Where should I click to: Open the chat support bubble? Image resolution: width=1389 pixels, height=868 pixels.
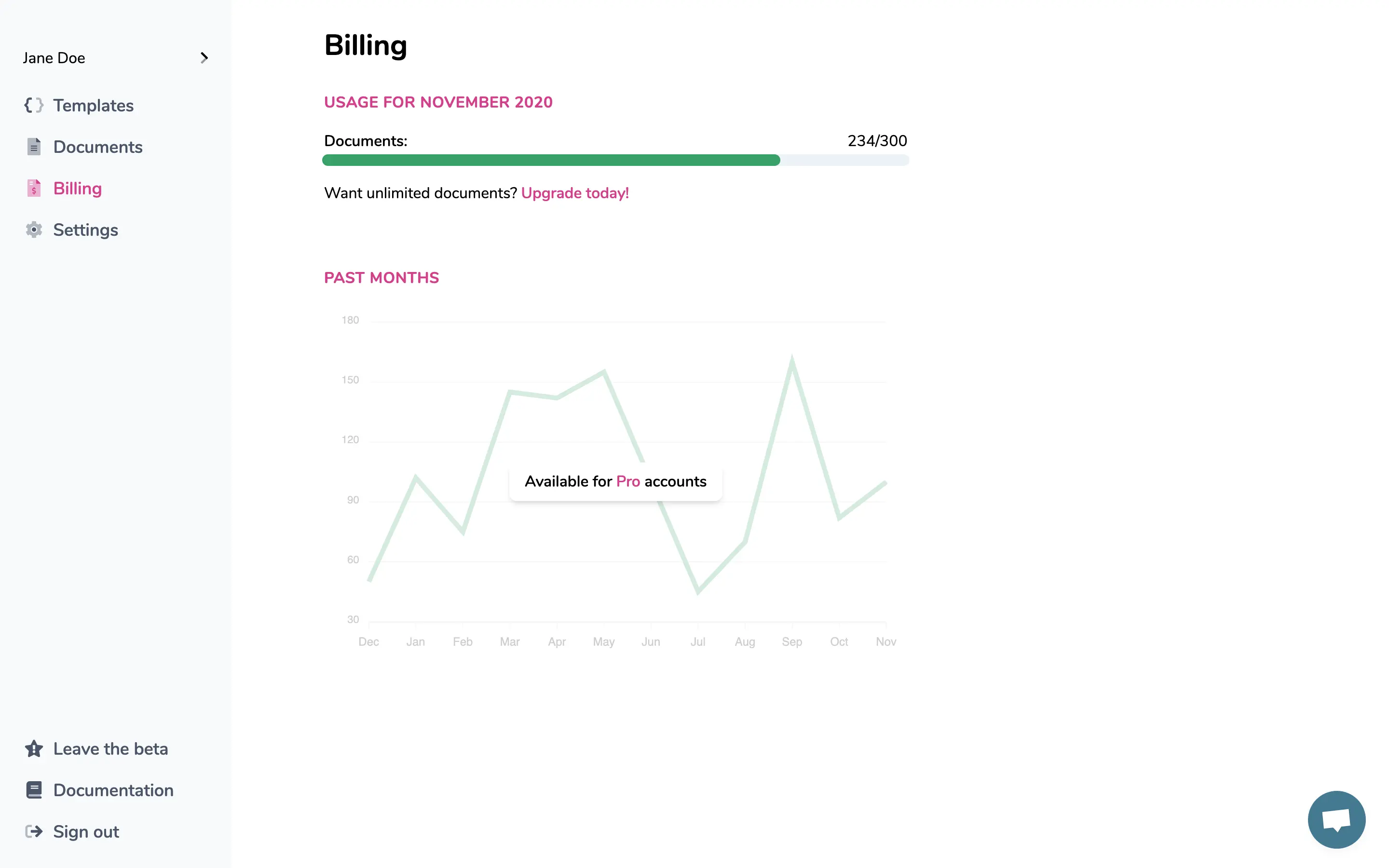(x=1336, y=819)
